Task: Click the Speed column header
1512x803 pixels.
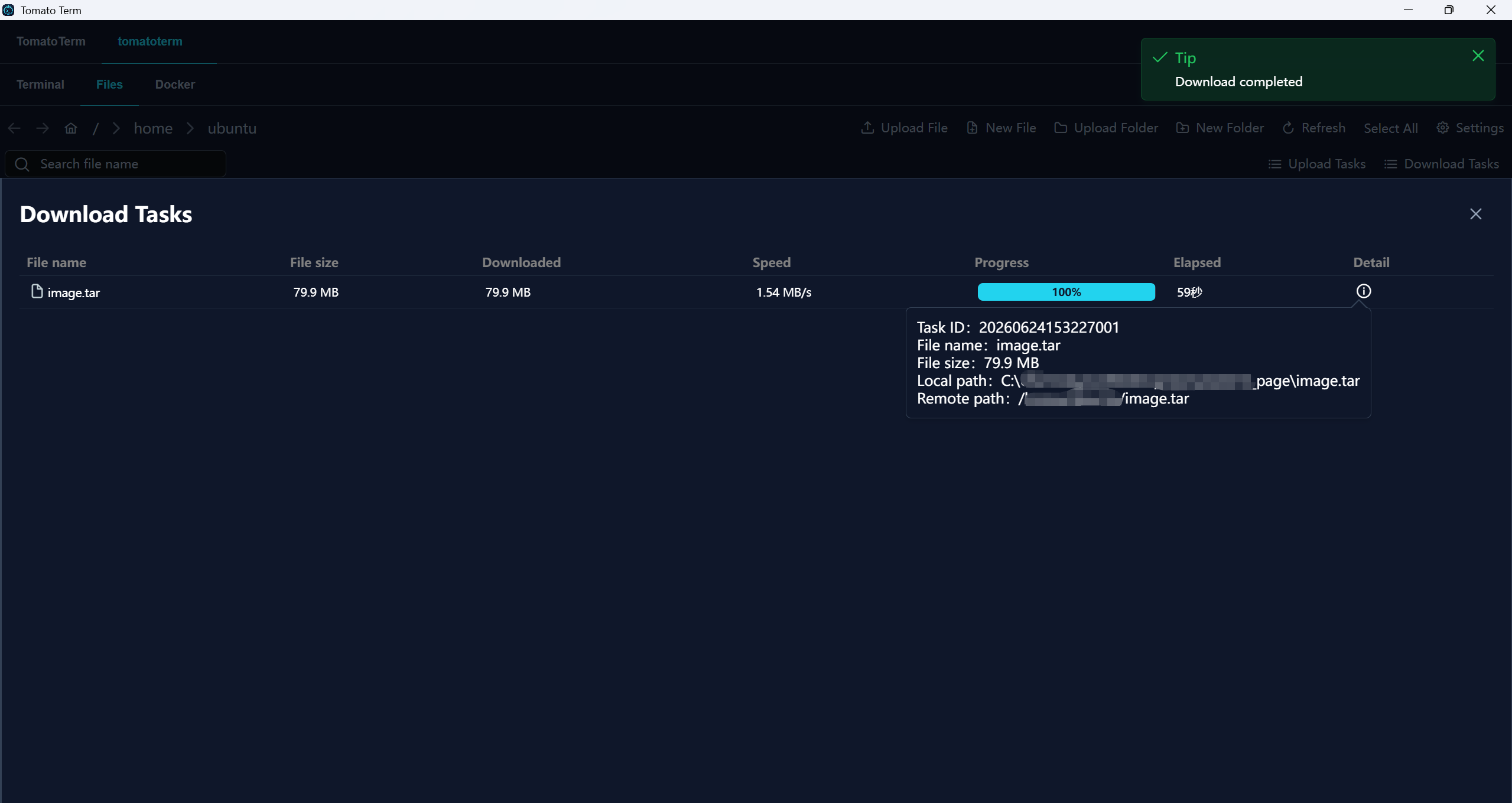Action: [772, 262]
